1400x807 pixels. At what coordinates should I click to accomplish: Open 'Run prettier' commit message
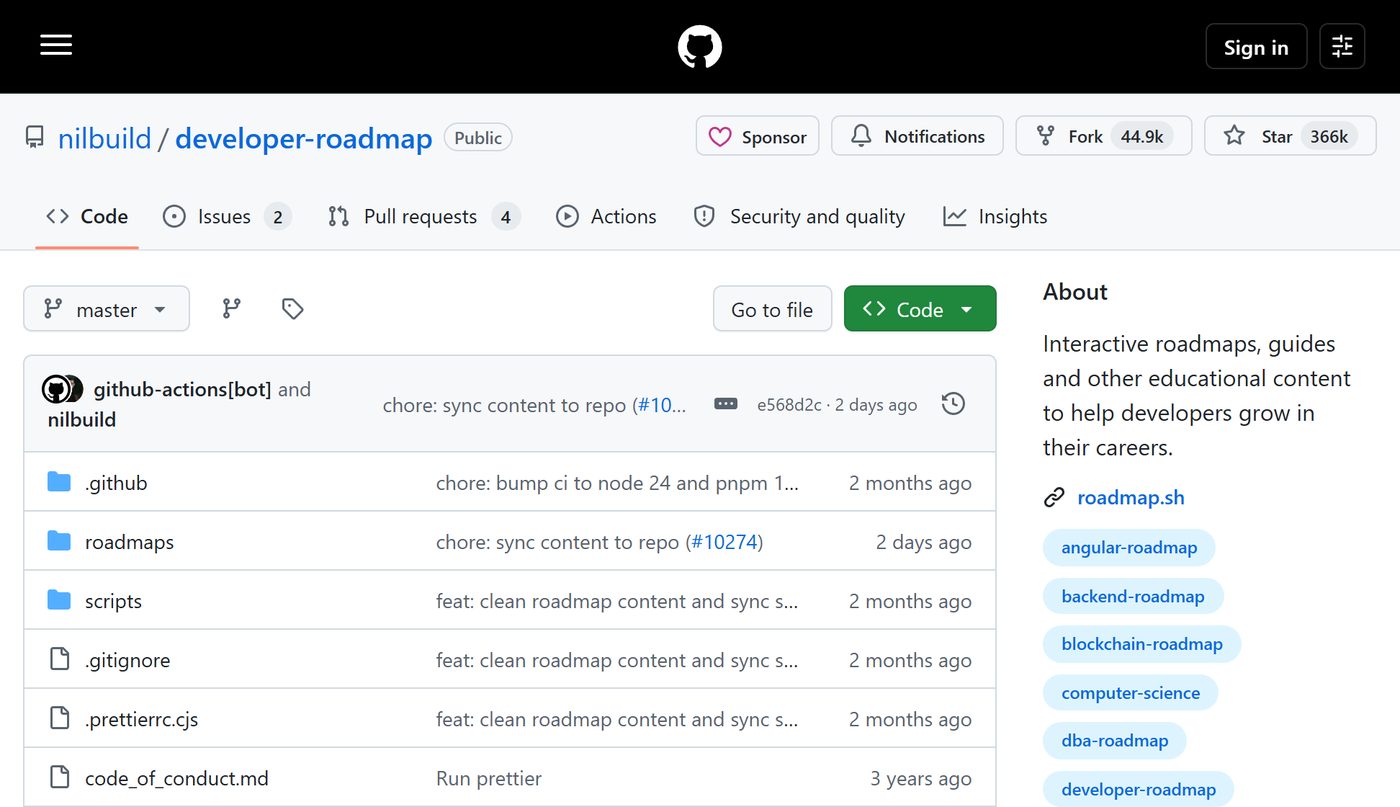point(489,778)
